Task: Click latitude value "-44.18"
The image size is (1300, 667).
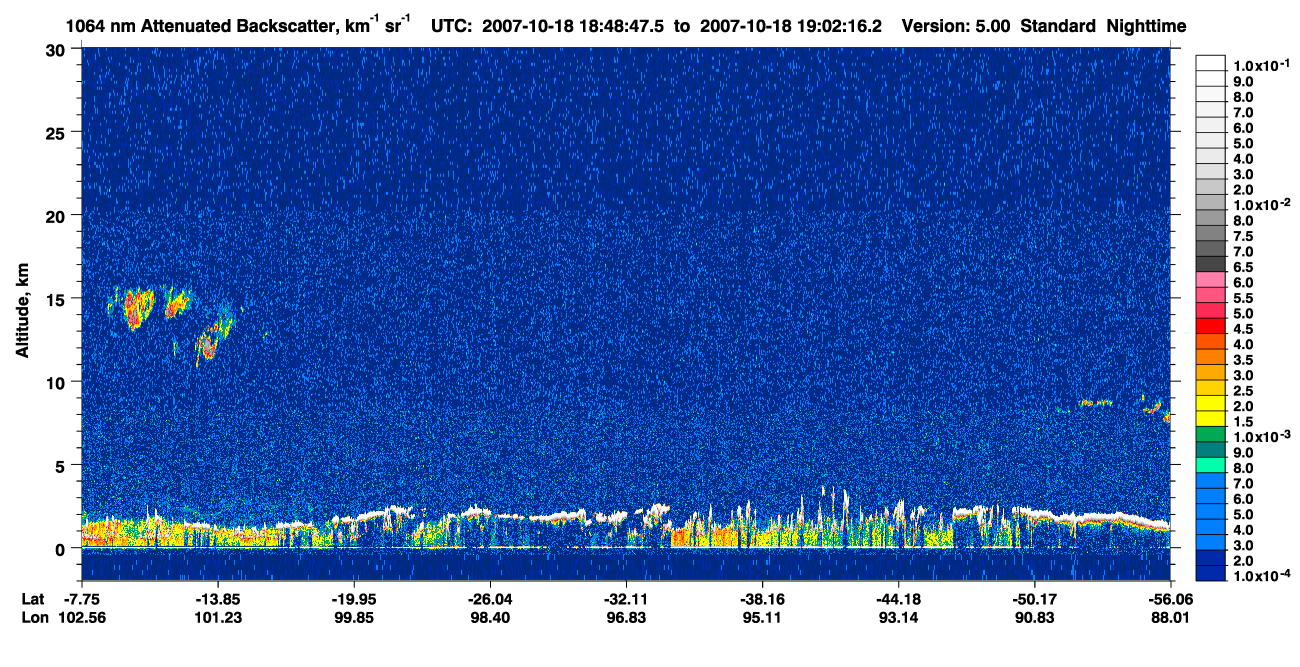Action: 899,598
